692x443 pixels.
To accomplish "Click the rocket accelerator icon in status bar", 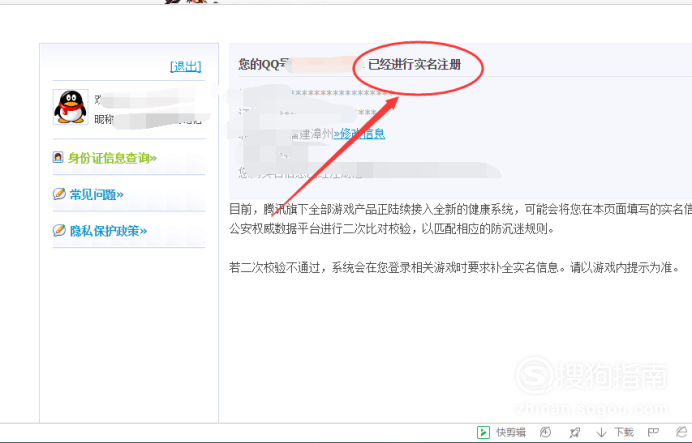I will coord(574,432).
